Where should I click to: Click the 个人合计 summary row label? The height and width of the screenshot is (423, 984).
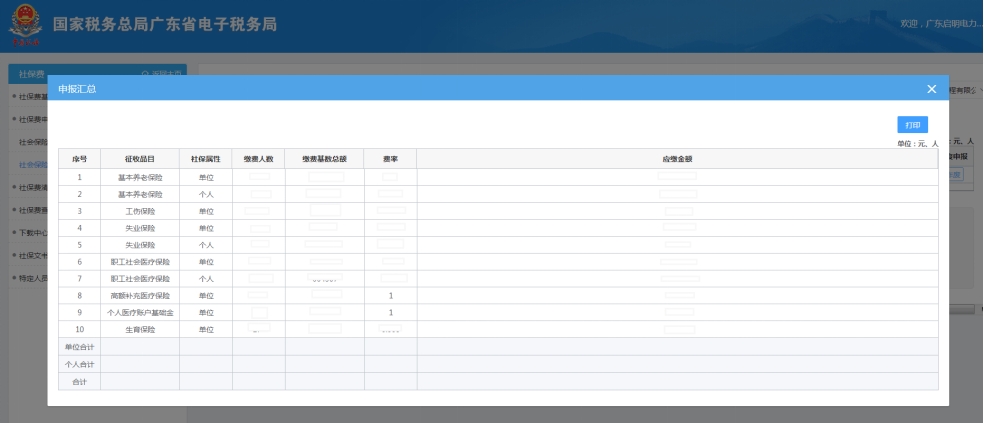79,364
